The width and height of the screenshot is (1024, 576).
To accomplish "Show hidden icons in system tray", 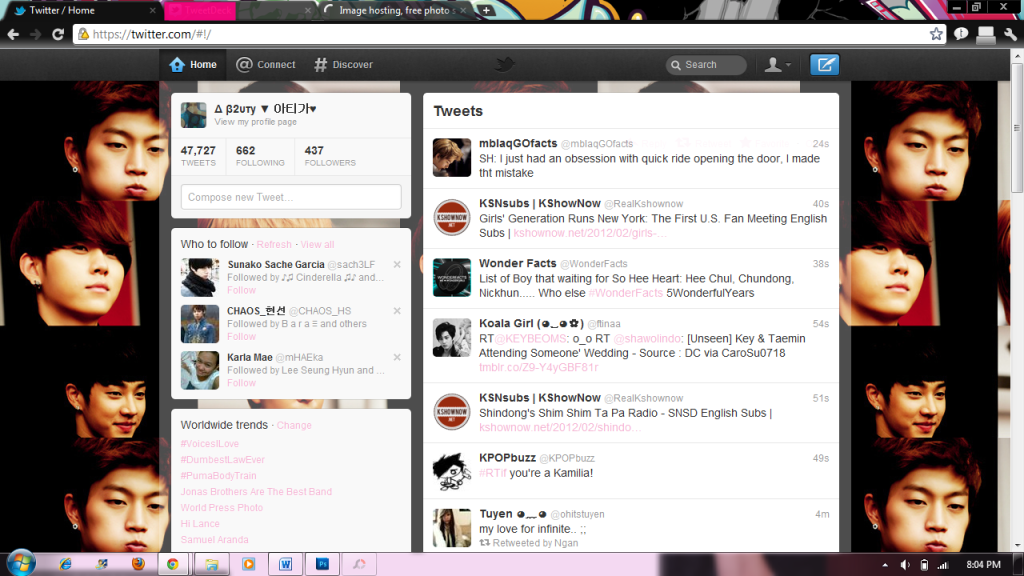I will [886, 565].
